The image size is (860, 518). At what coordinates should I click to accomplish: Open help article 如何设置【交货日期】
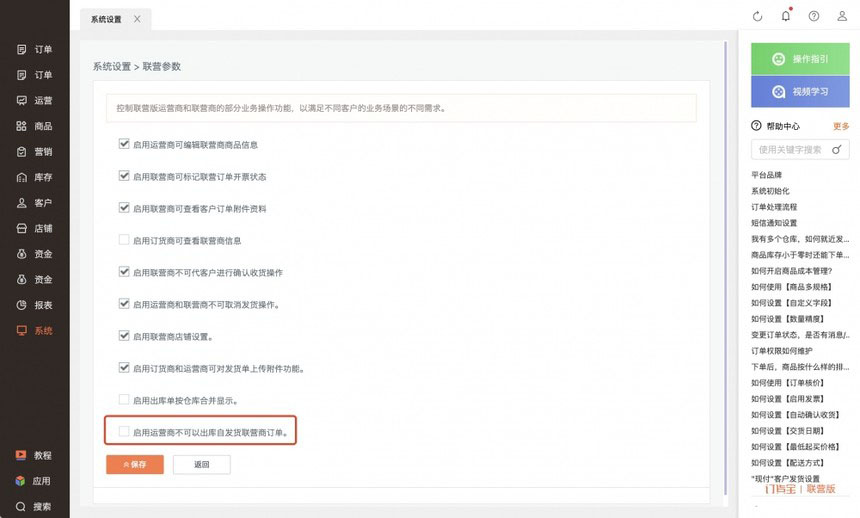(788, 431)
